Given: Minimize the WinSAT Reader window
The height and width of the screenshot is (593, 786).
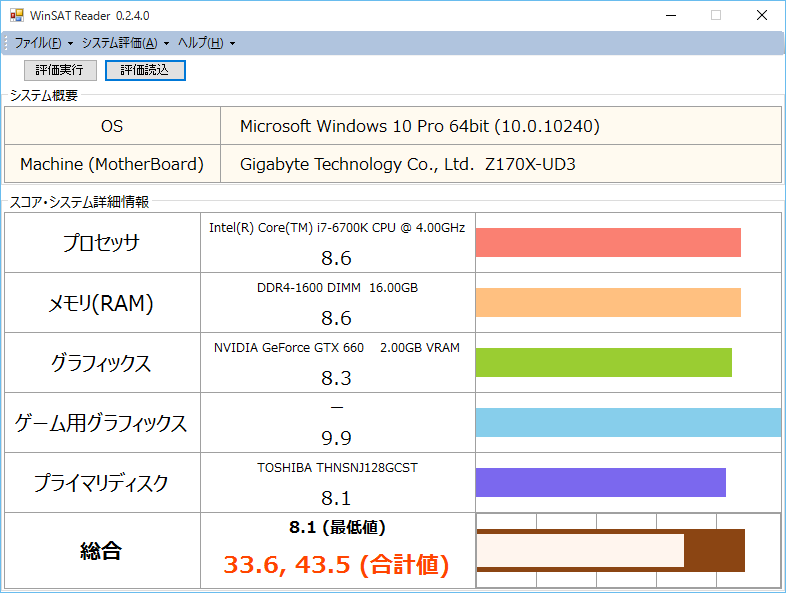Looking at the screenshot, I should point(671,16).
